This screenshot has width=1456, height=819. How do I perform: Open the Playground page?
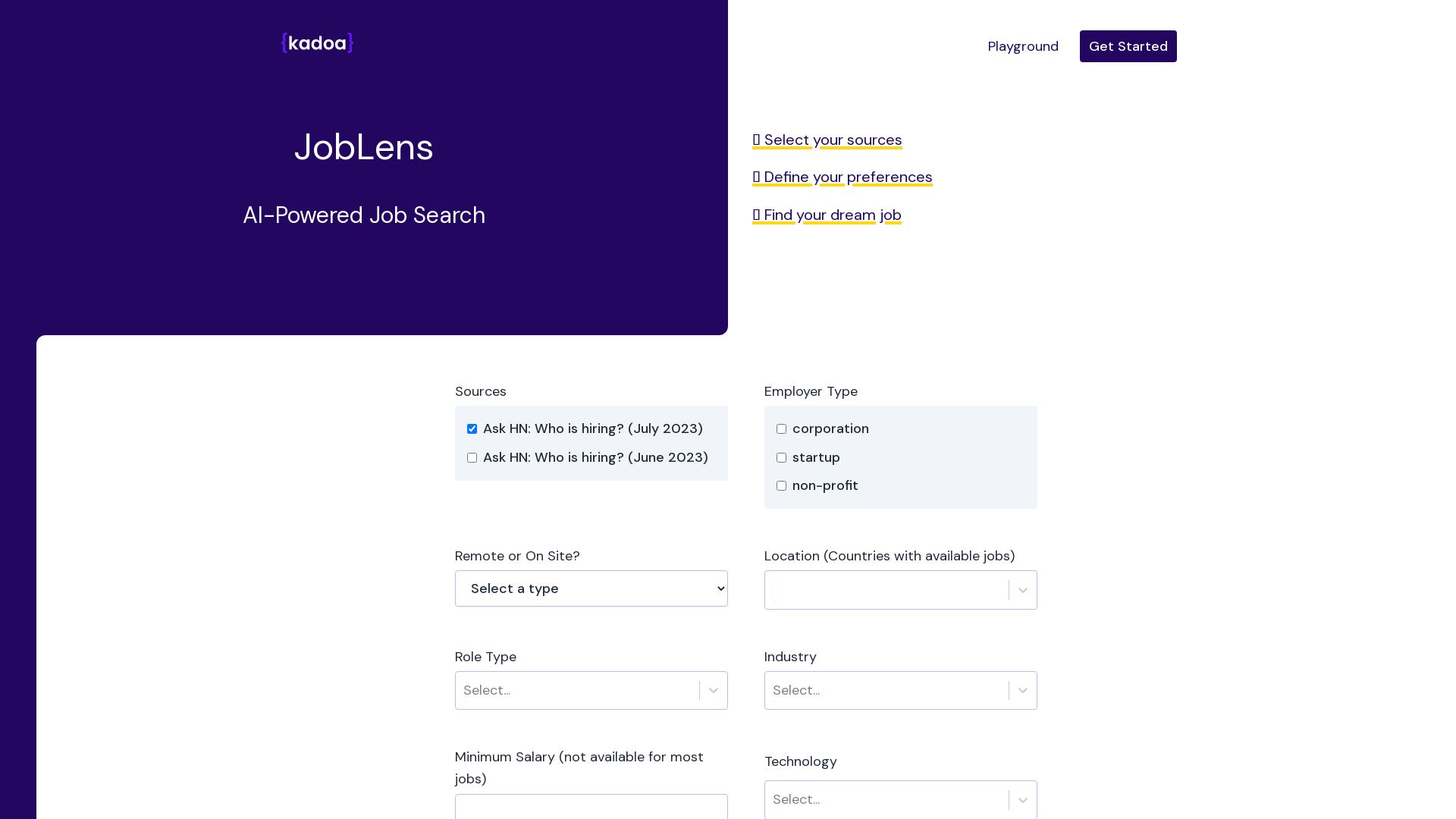coord(1022,46)
